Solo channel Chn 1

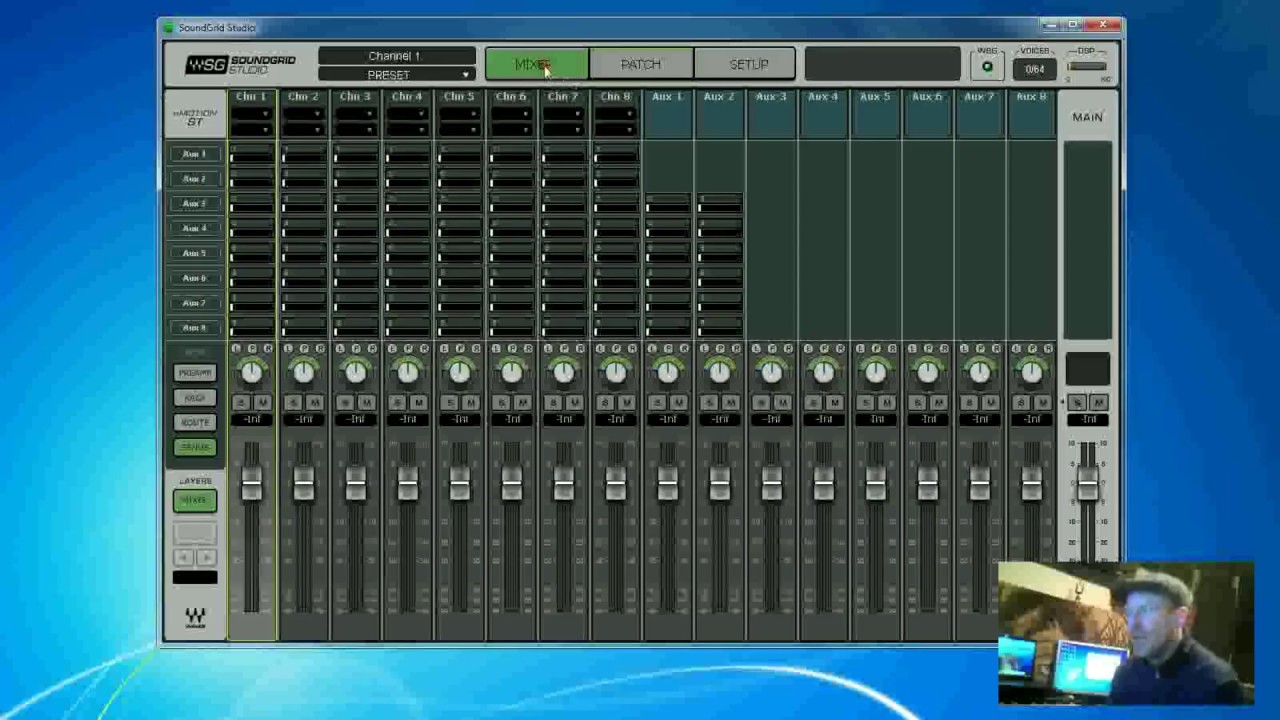240,402
